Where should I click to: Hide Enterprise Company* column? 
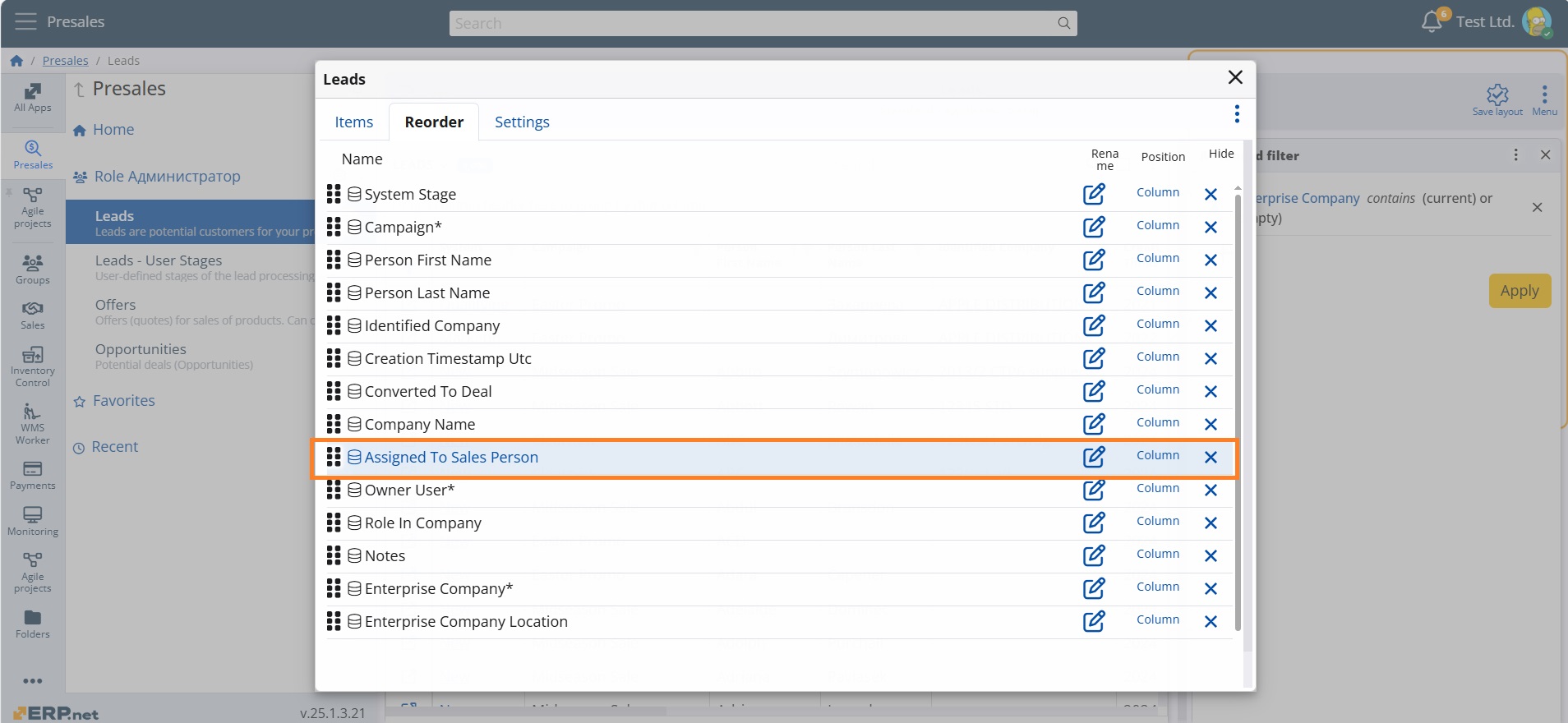[1211, 589]
